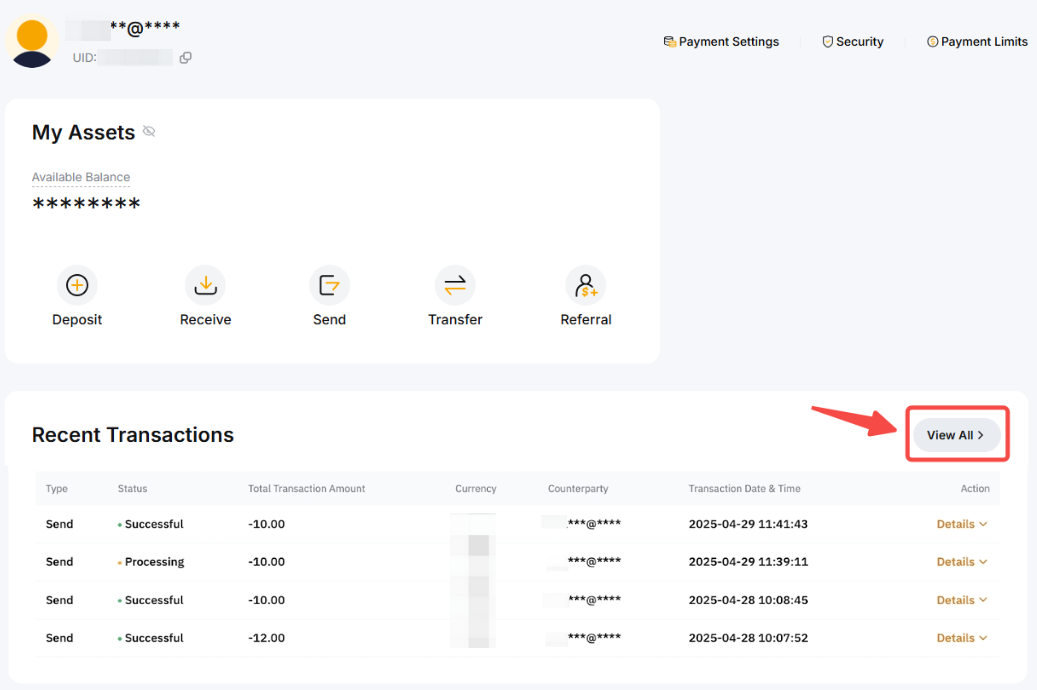Image resolution: width=1037 pixels, height=690 pixels.
Task: Click the Deposit plus icon
Action: click(x=77, y=286)
